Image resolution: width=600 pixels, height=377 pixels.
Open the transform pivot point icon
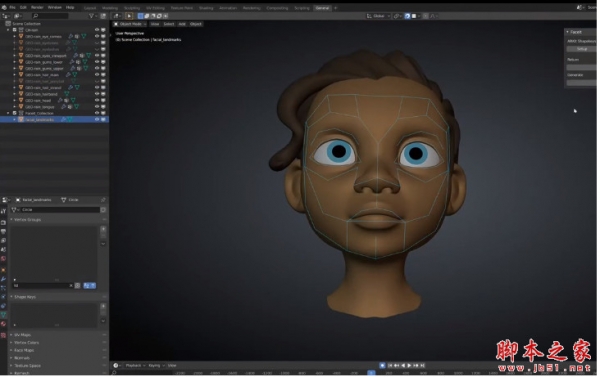[x=397, y=16]
